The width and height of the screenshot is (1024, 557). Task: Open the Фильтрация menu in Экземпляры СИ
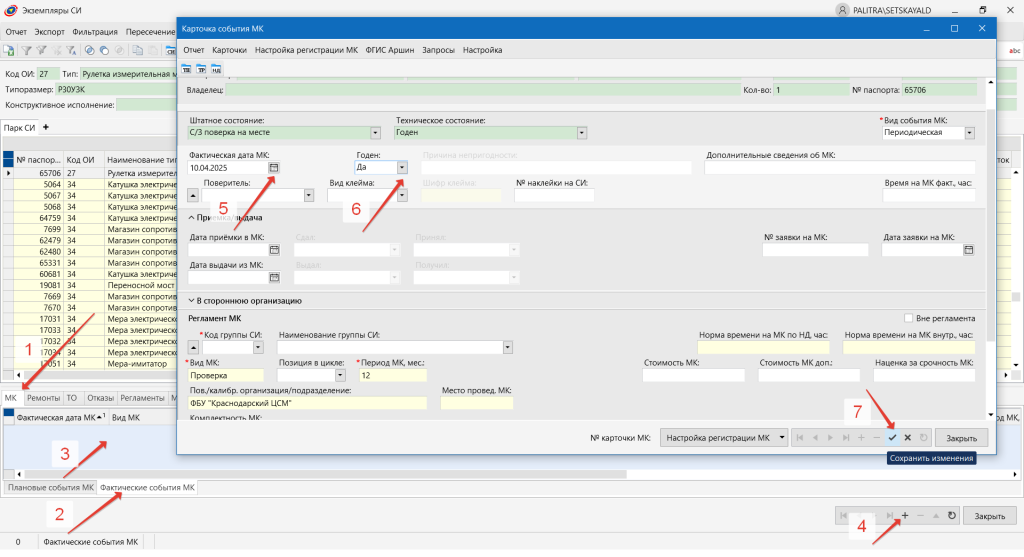(x=95, y=31)
